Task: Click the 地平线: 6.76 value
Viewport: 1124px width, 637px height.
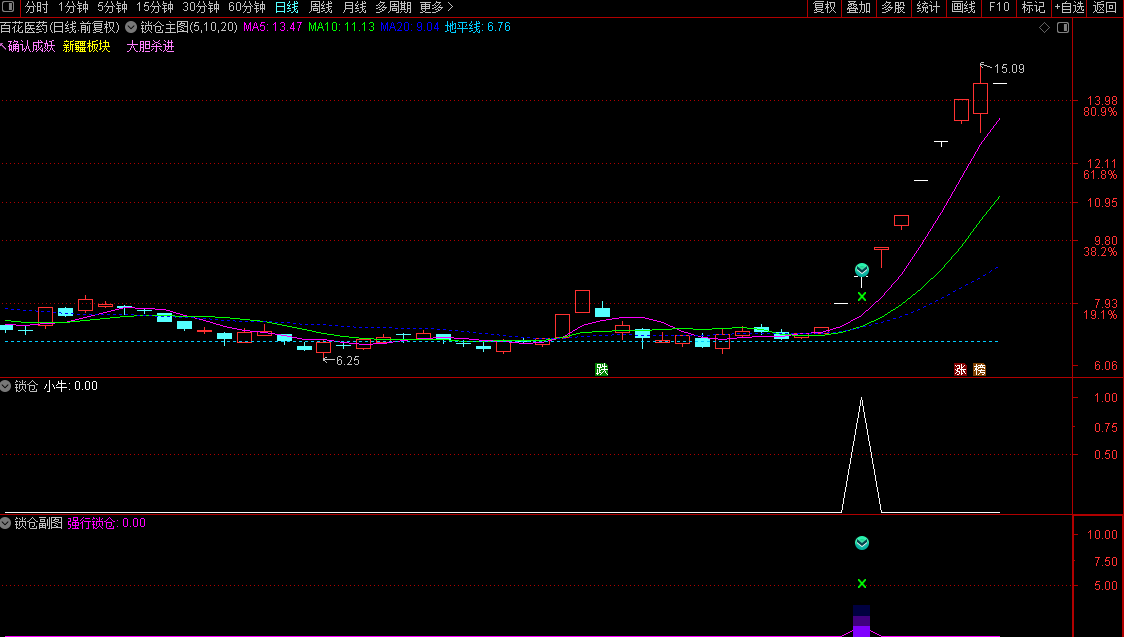Action: (x=478, y=27)
